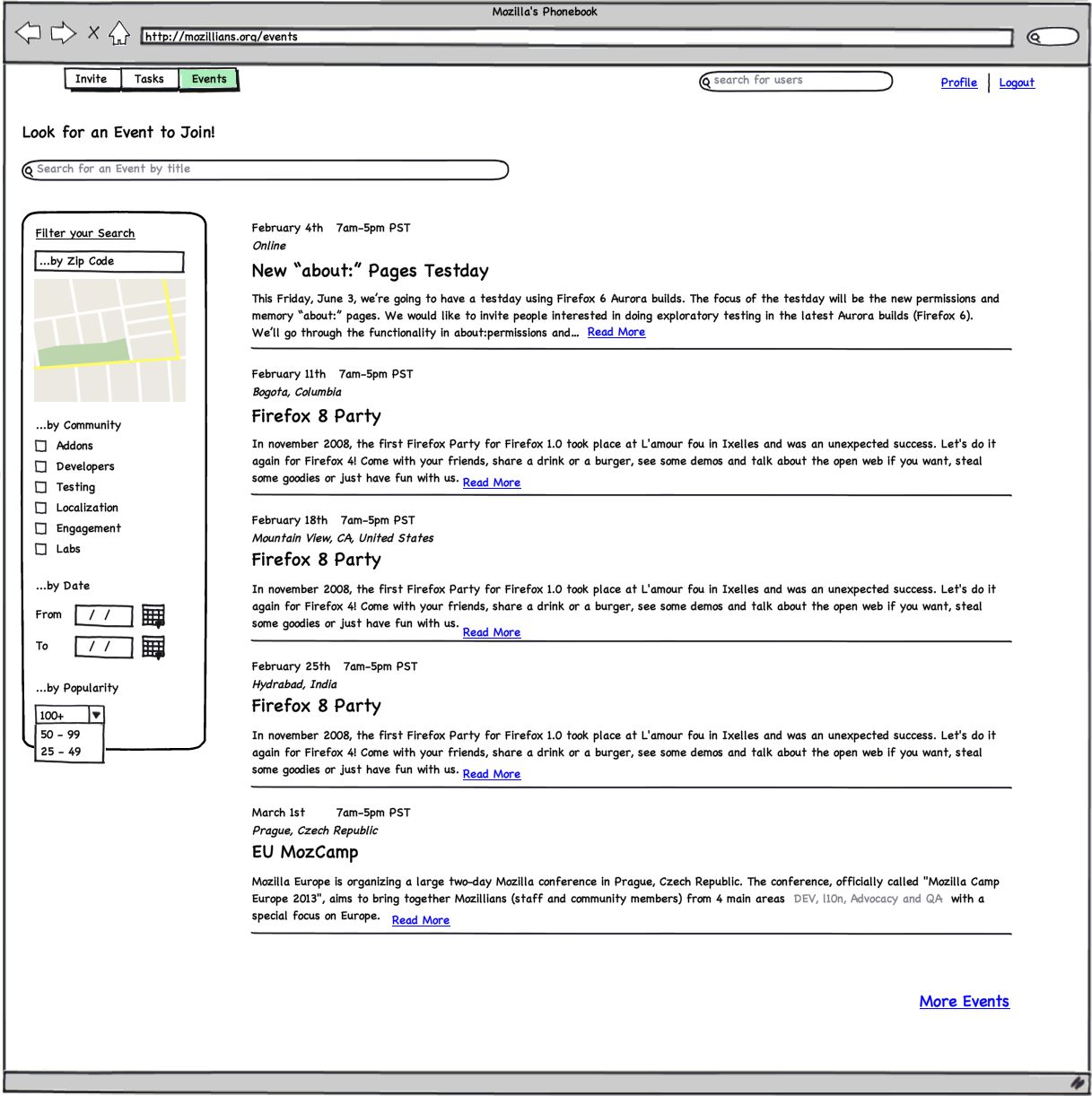Click the Look for an Event to Join! heading

click(118, 133)
